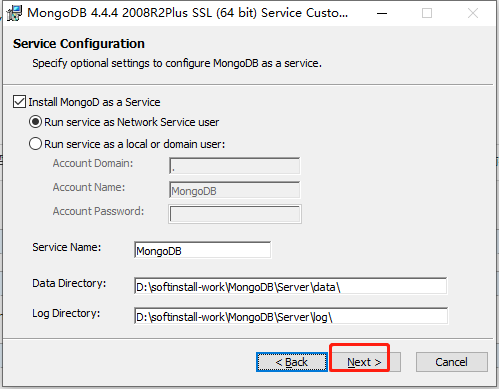The width and height of the screenshot is (499, 389).
Task: Click the Account Password field
Action: tap(235, 214)
